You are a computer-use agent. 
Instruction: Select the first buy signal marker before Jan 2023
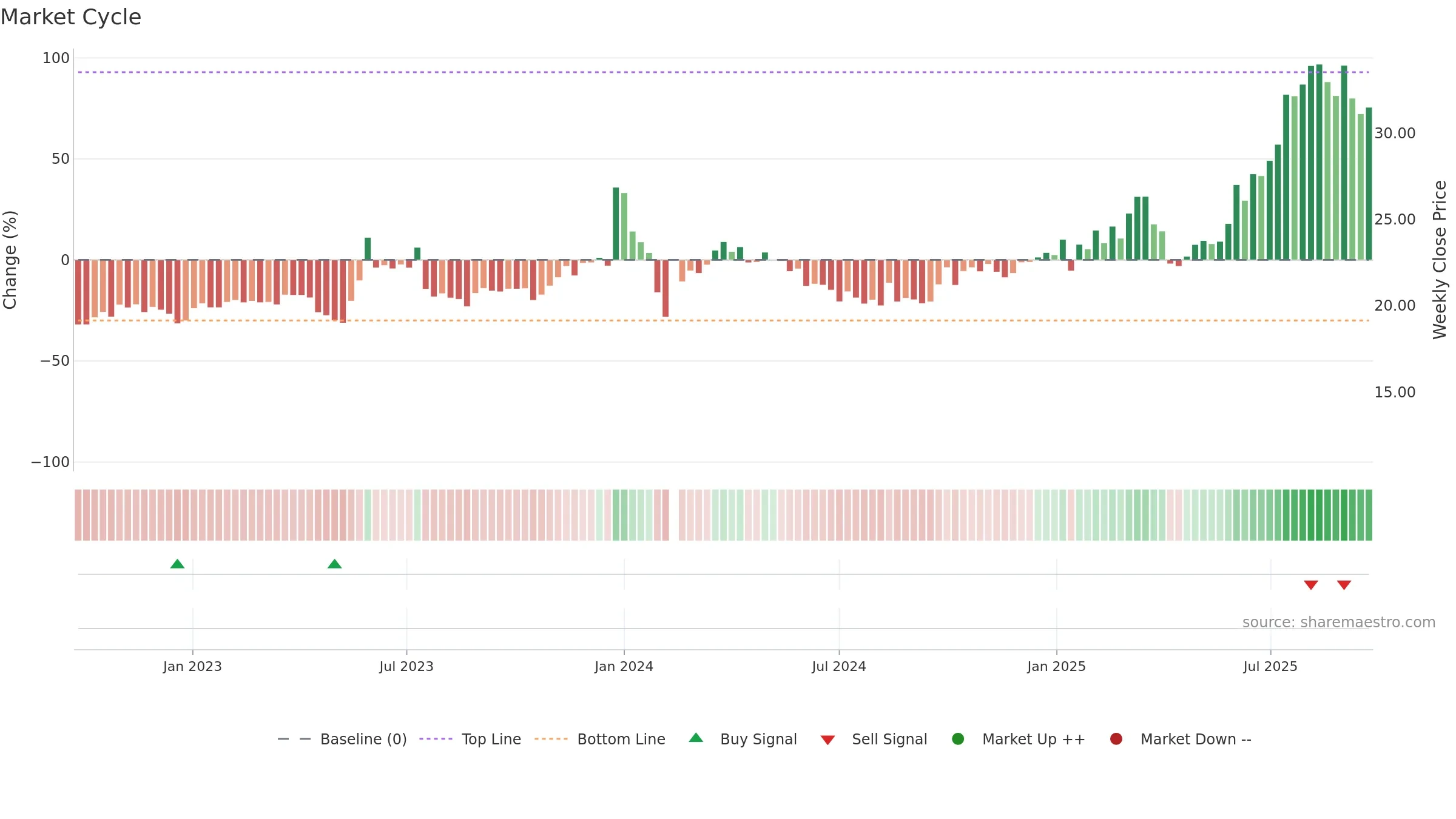tap(177, 564)
